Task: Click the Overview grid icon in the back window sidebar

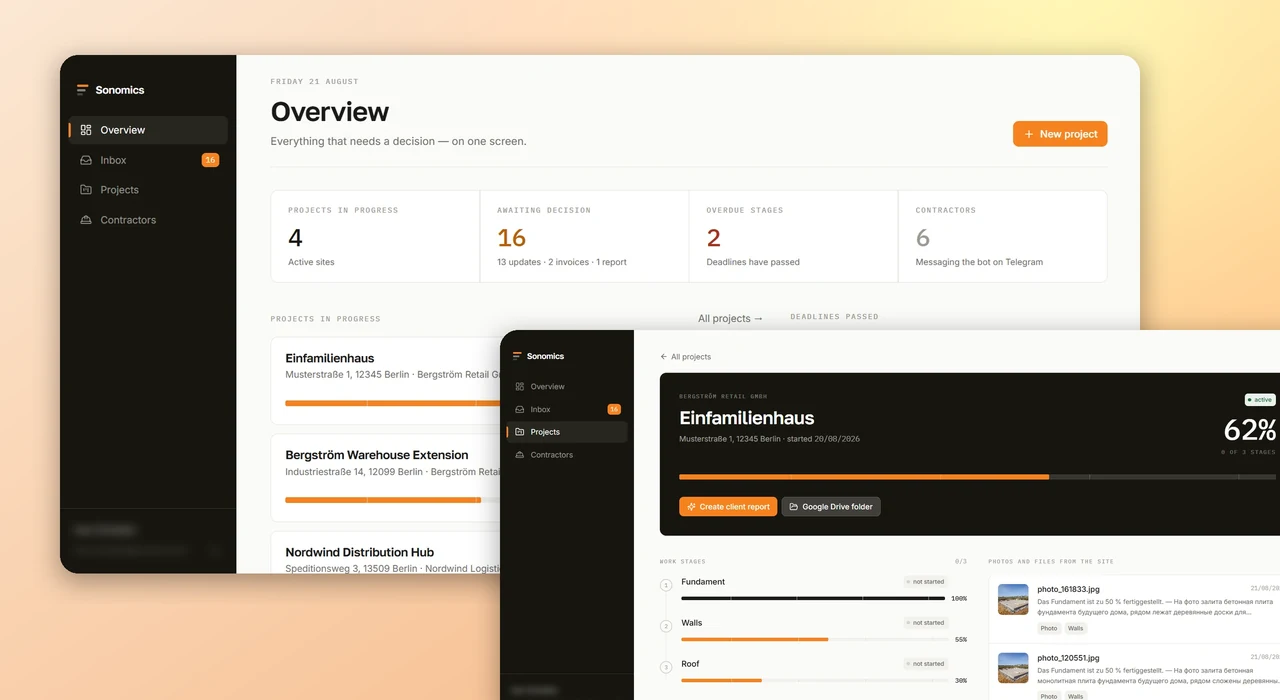Action: click(x=86, y=130)
